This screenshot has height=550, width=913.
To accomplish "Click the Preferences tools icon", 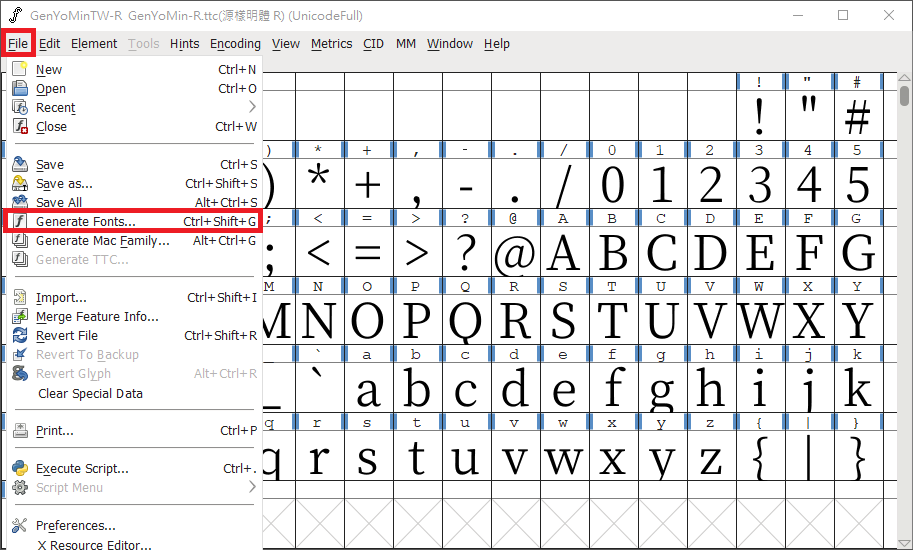I will 20,526.
